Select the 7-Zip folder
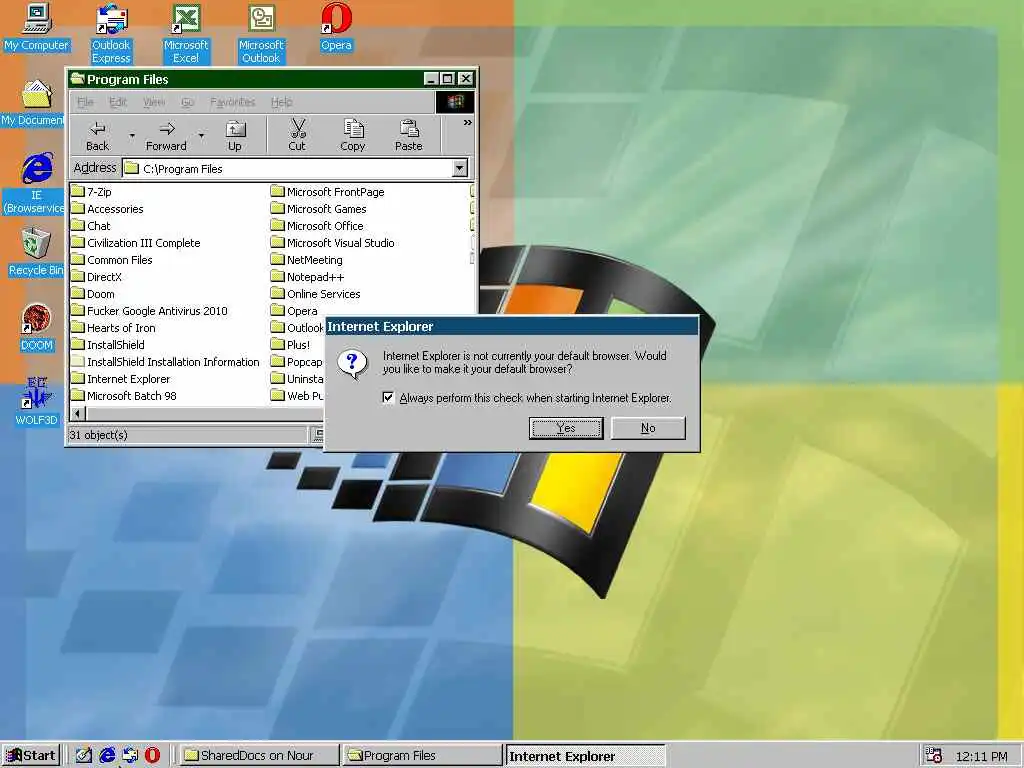The height and width of the screenshot is (768, 1024). pyautogui.click(x=91, y=191)
